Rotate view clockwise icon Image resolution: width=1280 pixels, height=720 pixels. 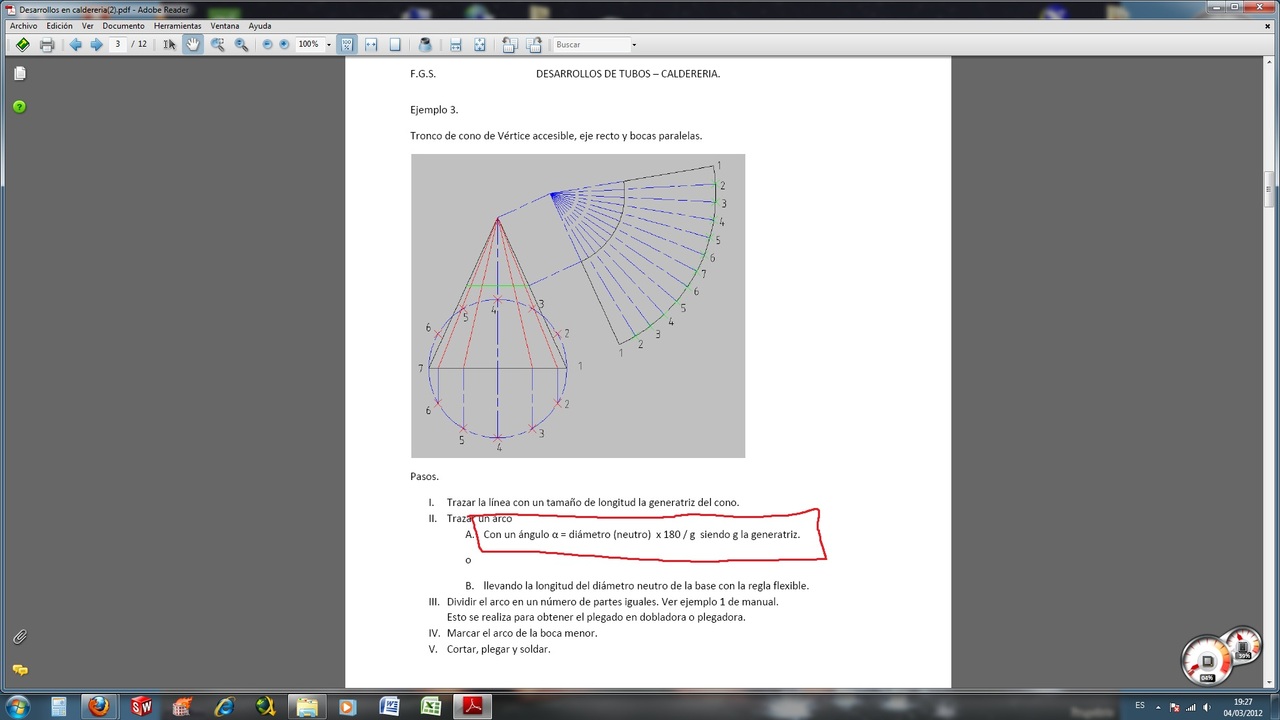pyautogui.click(x=535, y=44)
